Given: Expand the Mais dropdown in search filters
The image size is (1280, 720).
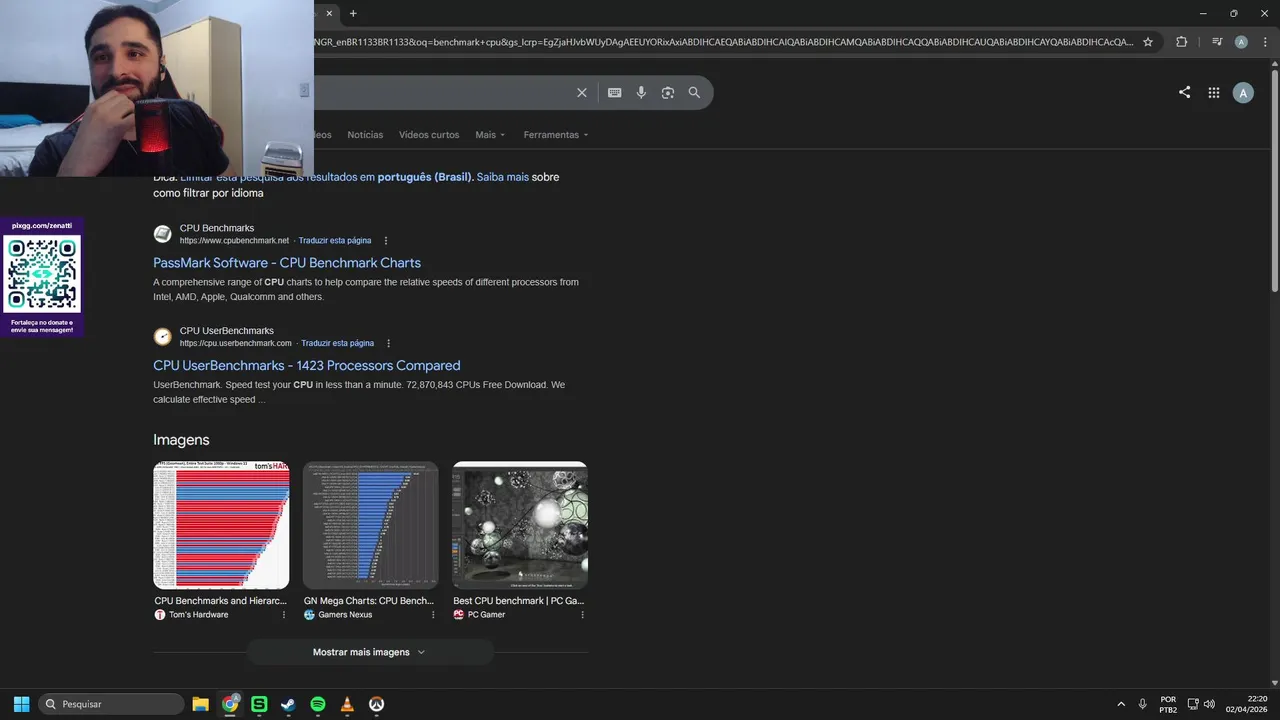Looking at the screenshot, I should pos(490,135).
